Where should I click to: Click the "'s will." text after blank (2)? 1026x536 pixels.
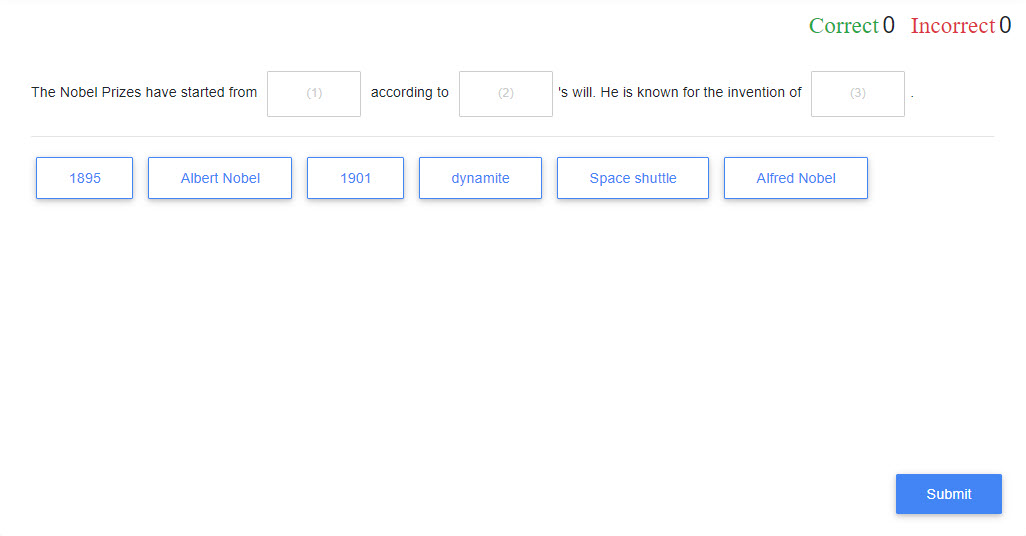point(576,93)
